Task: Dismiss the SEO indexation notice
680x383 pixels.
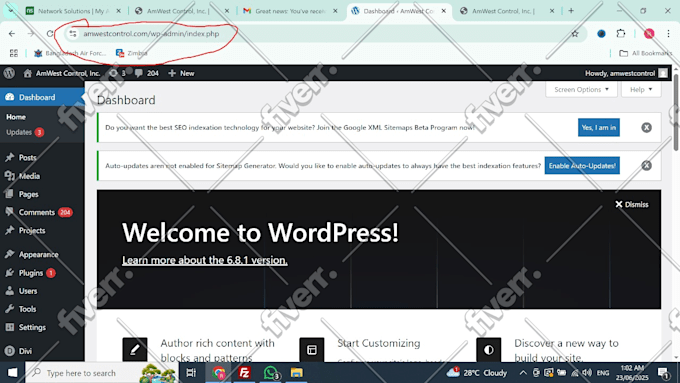Action: [646, 128]
